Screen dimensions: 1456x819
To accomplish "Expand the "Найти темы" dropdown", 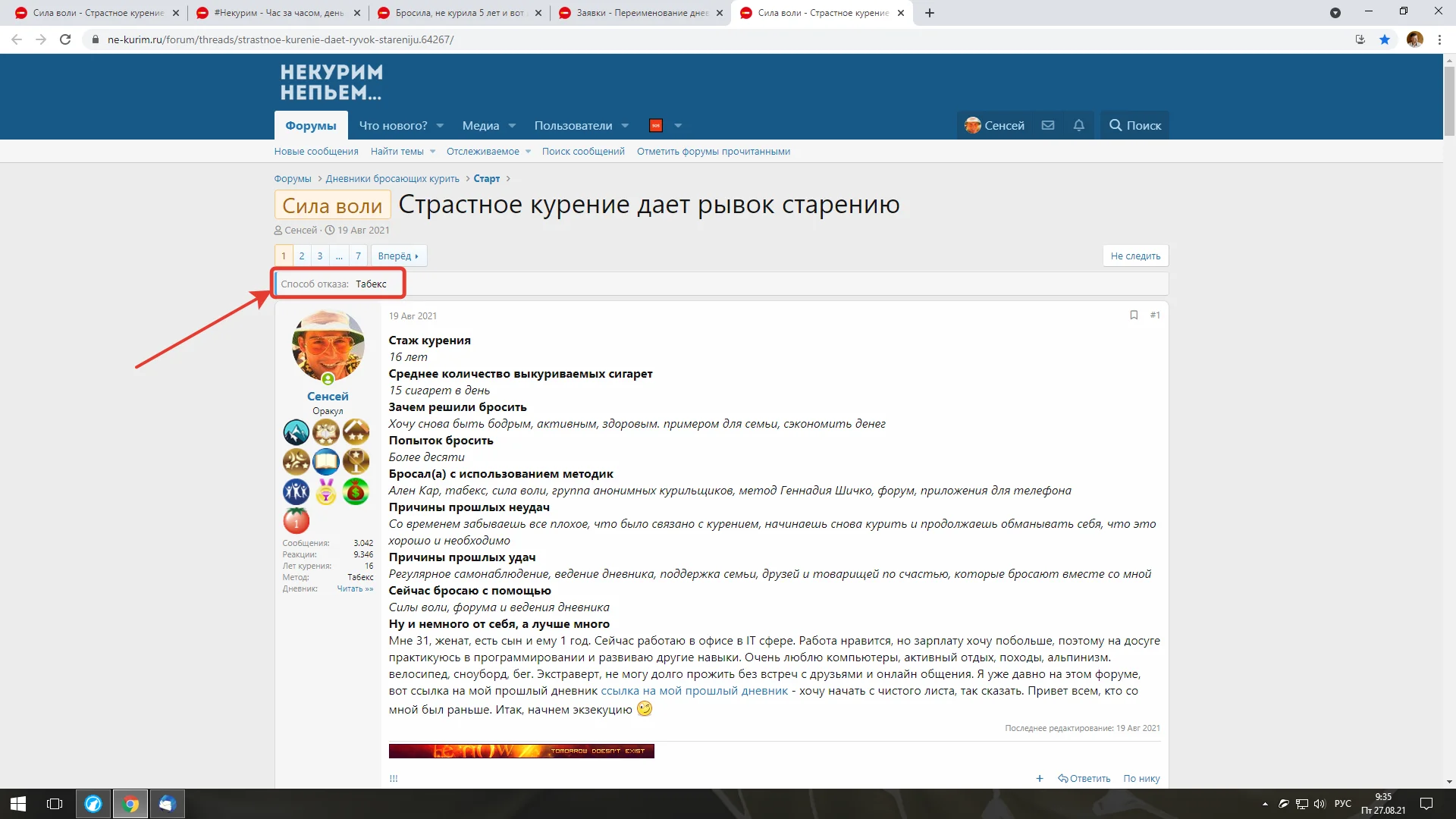I will [432, 152].
